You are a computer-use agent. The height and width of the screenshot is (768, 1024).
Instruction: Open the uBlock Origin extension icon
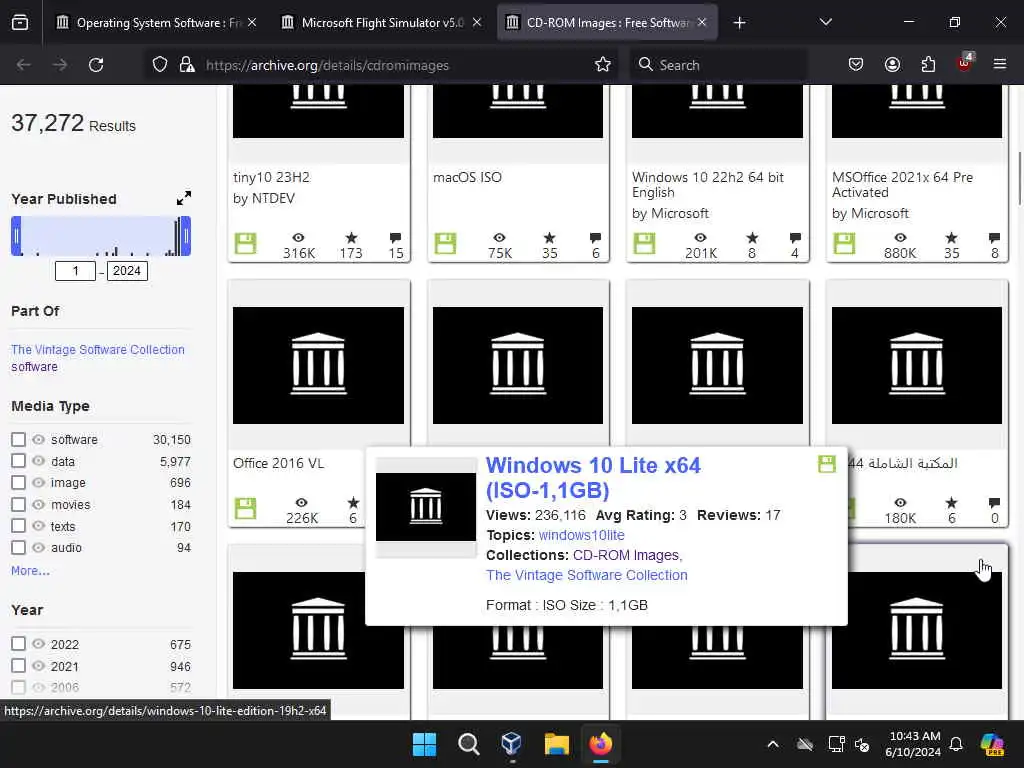click(964, 63)
